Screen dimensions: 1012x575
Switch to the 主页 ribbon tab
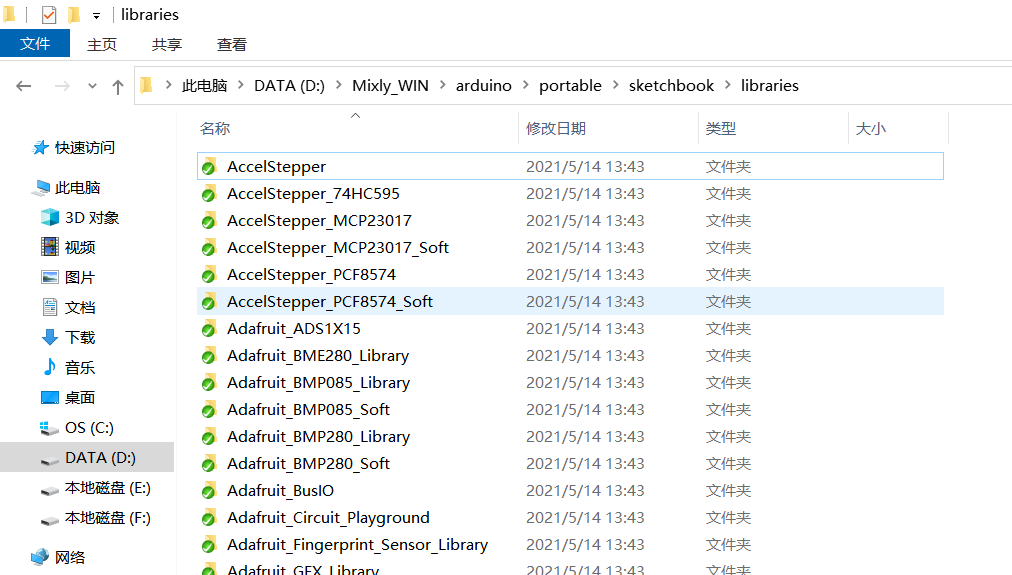[x=102, y=45]
